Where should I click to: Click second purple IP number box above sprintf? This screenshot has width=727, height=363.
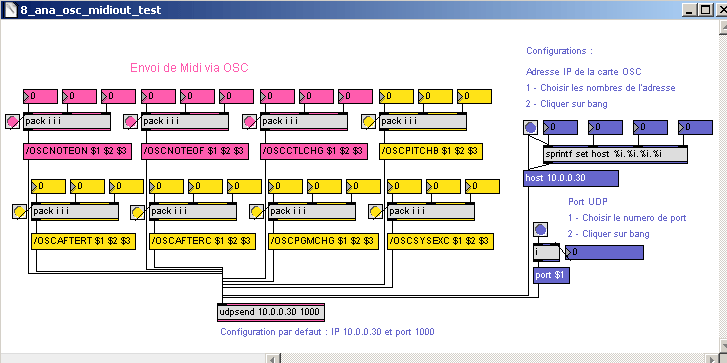(x=606, y=127)
